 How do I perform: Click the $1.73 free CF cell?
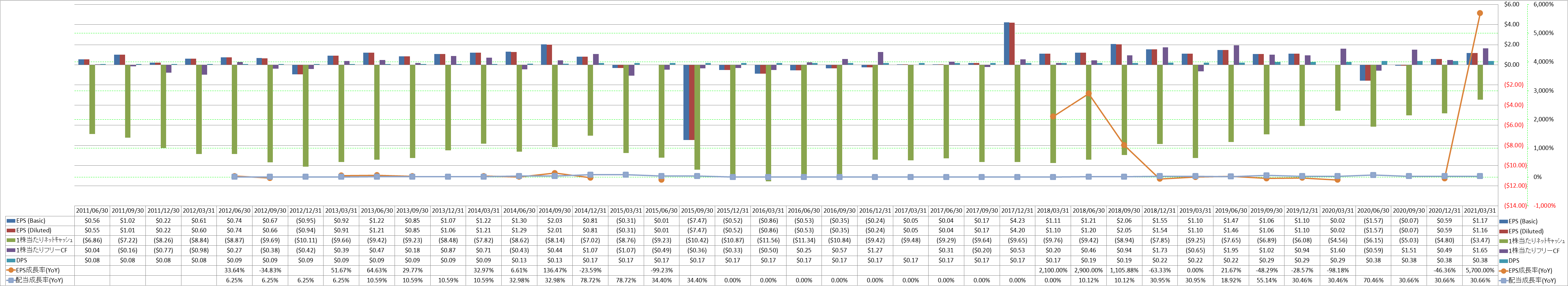(1159, 250)
